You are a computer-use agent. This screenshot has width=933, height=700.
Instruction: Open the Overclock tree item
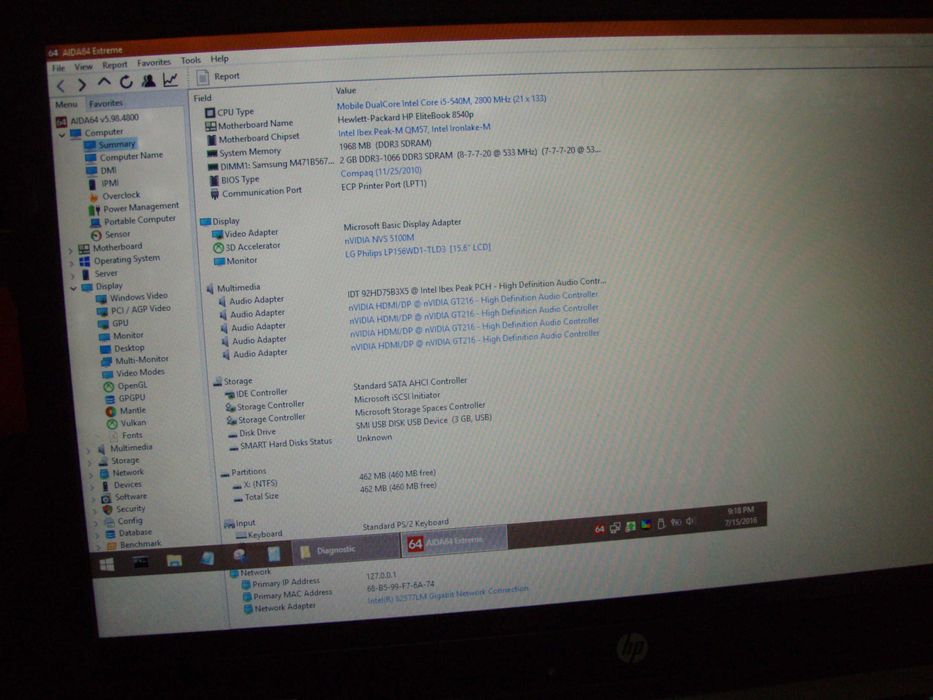click(121, 195)
